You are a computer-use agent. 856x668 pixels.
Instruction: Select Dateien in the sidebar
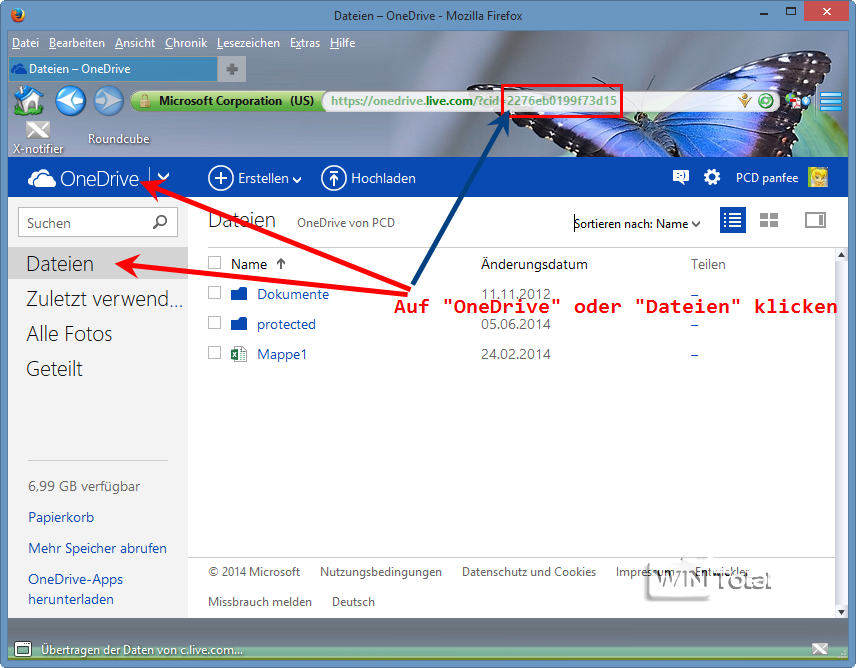(98, 264)
